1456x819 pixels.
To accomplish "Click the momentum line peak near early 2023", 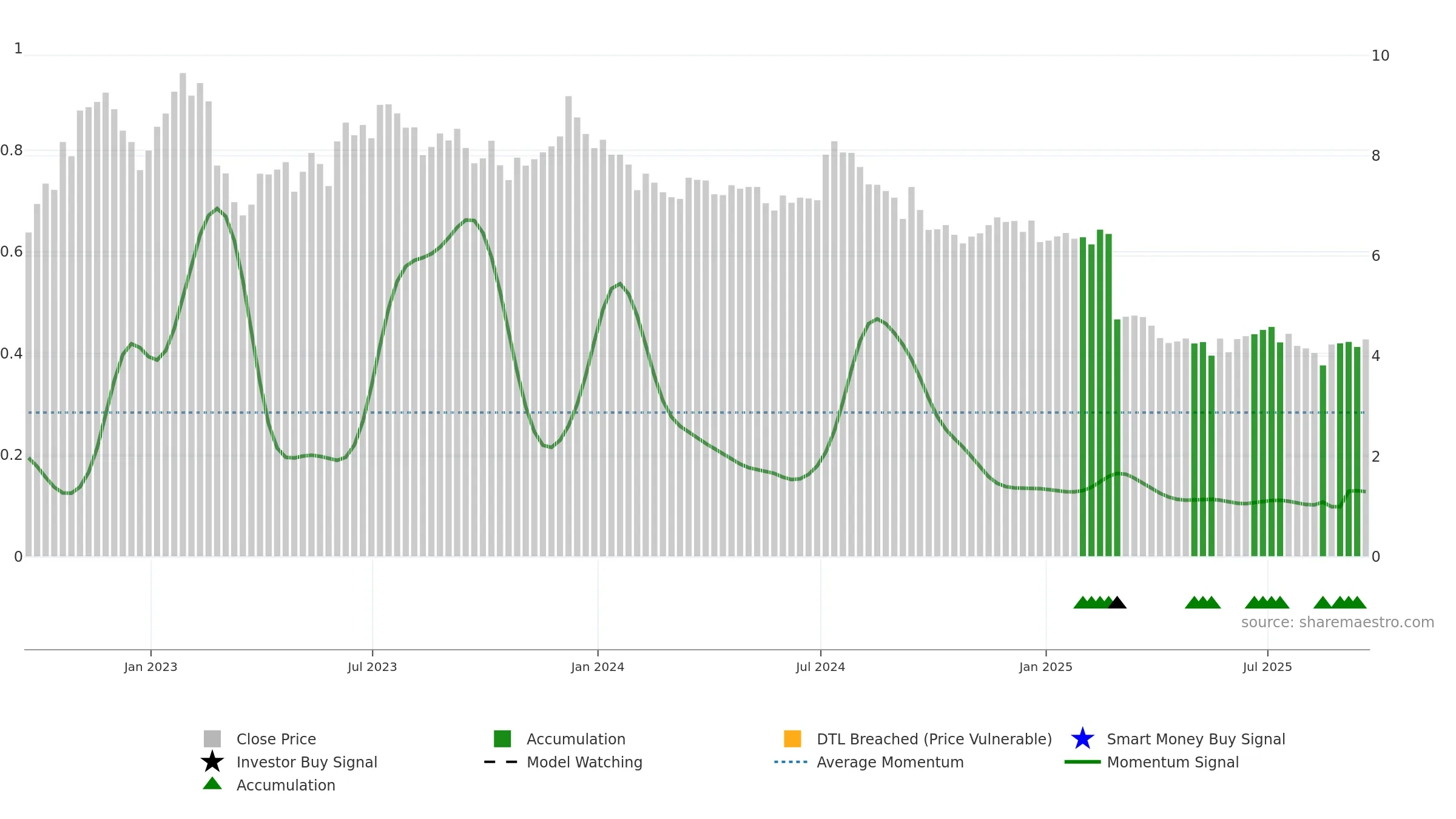I will (217, 209).
